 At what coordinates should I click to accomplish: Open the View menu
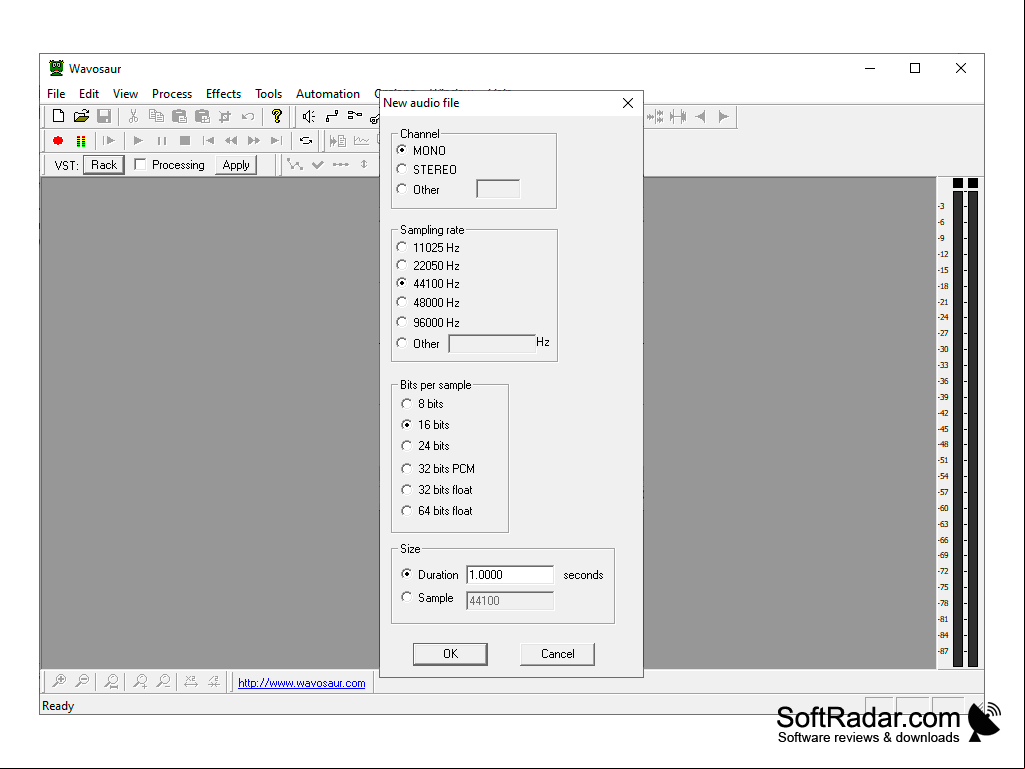(126, 94)
